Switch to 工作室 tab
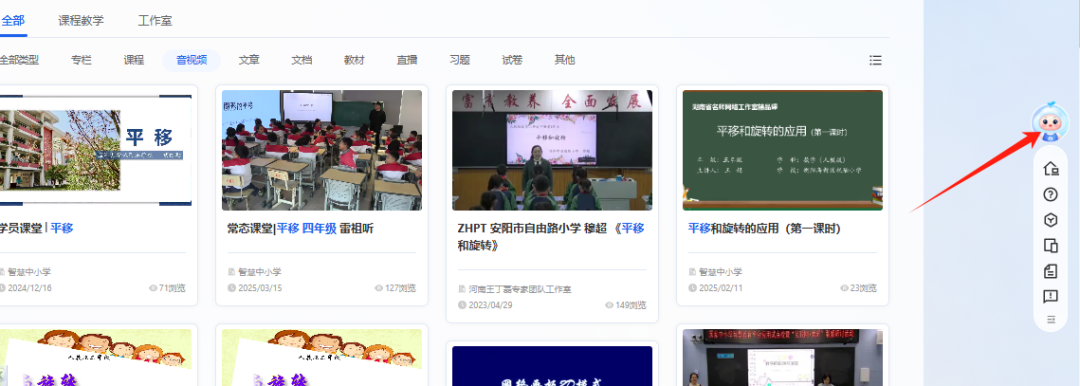 (154, 21)
